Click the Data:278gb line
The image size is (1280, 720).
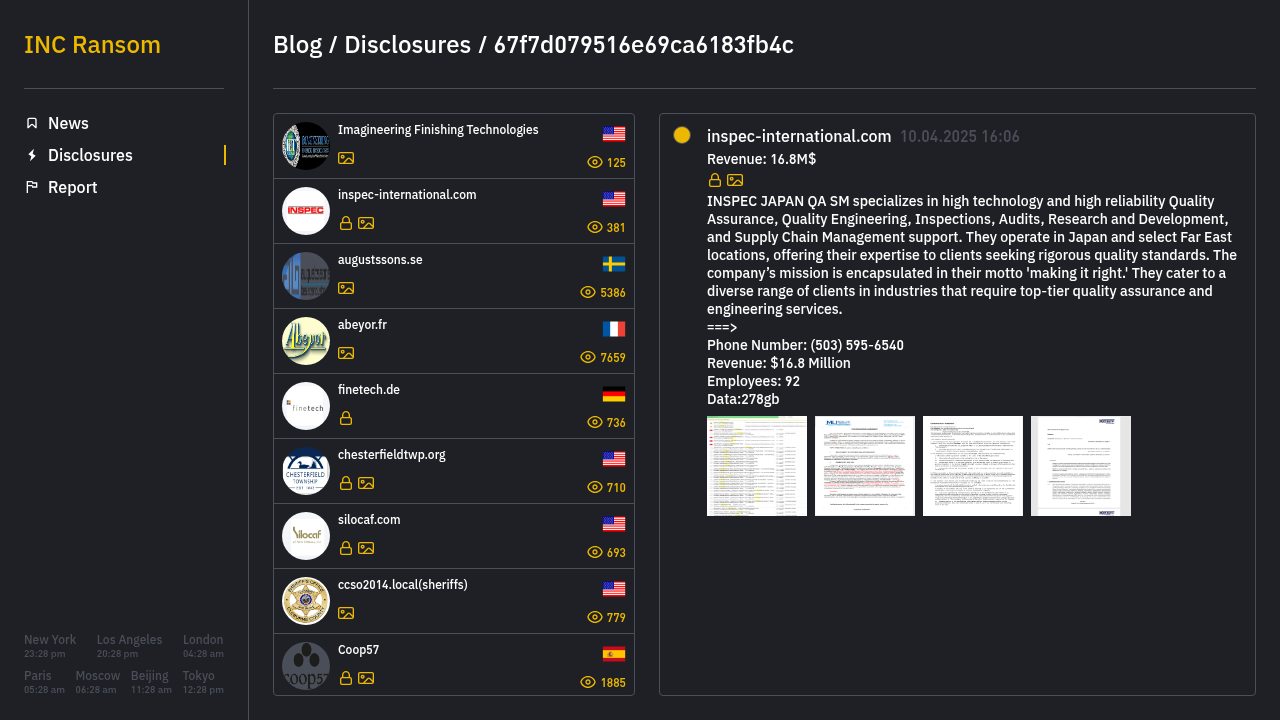click(743, 399)
